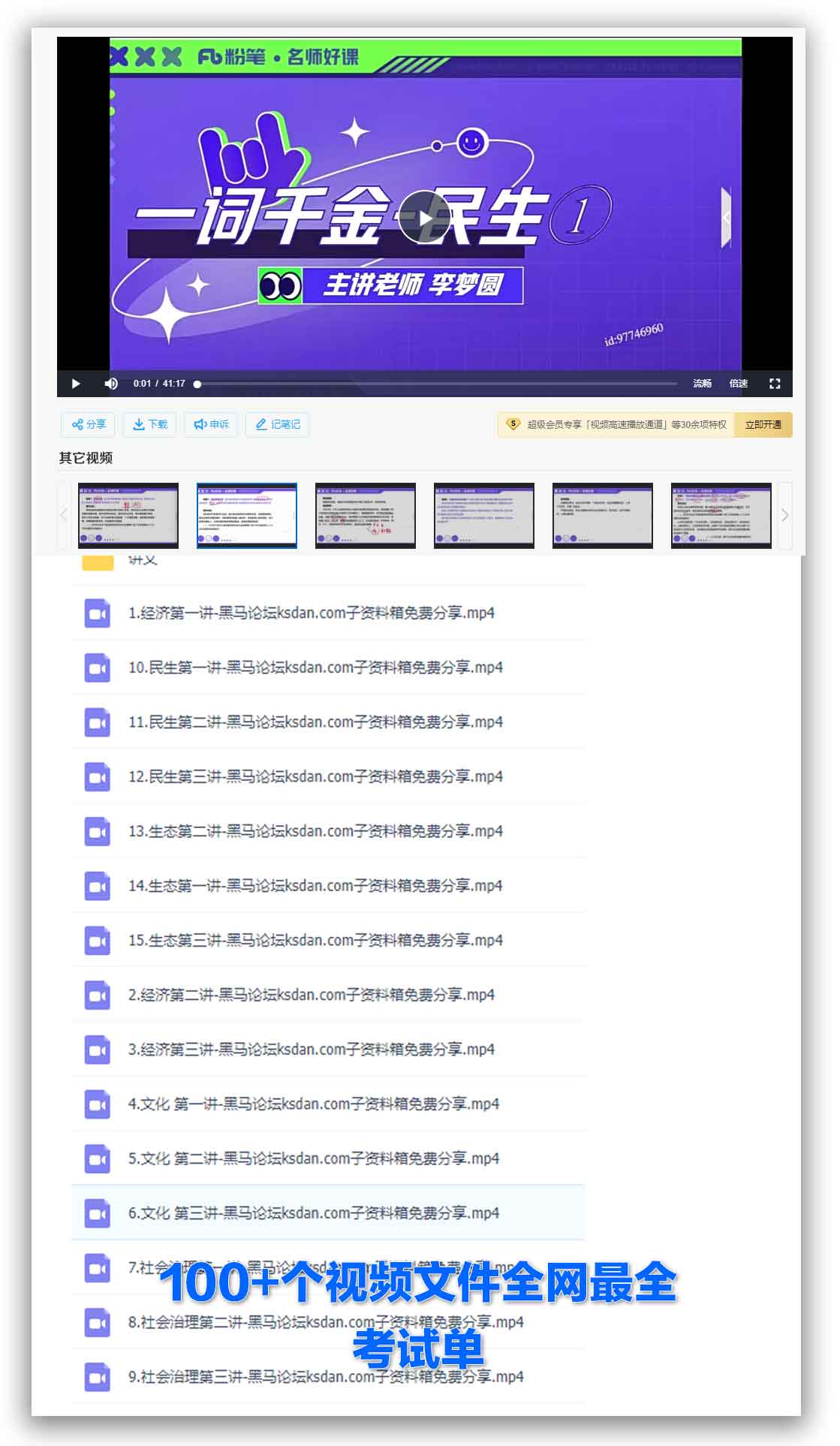Screen dimensions: 840x1446
Task: Open file name 4.文化 第一讲 mp4
Action: pos(314,1104)
